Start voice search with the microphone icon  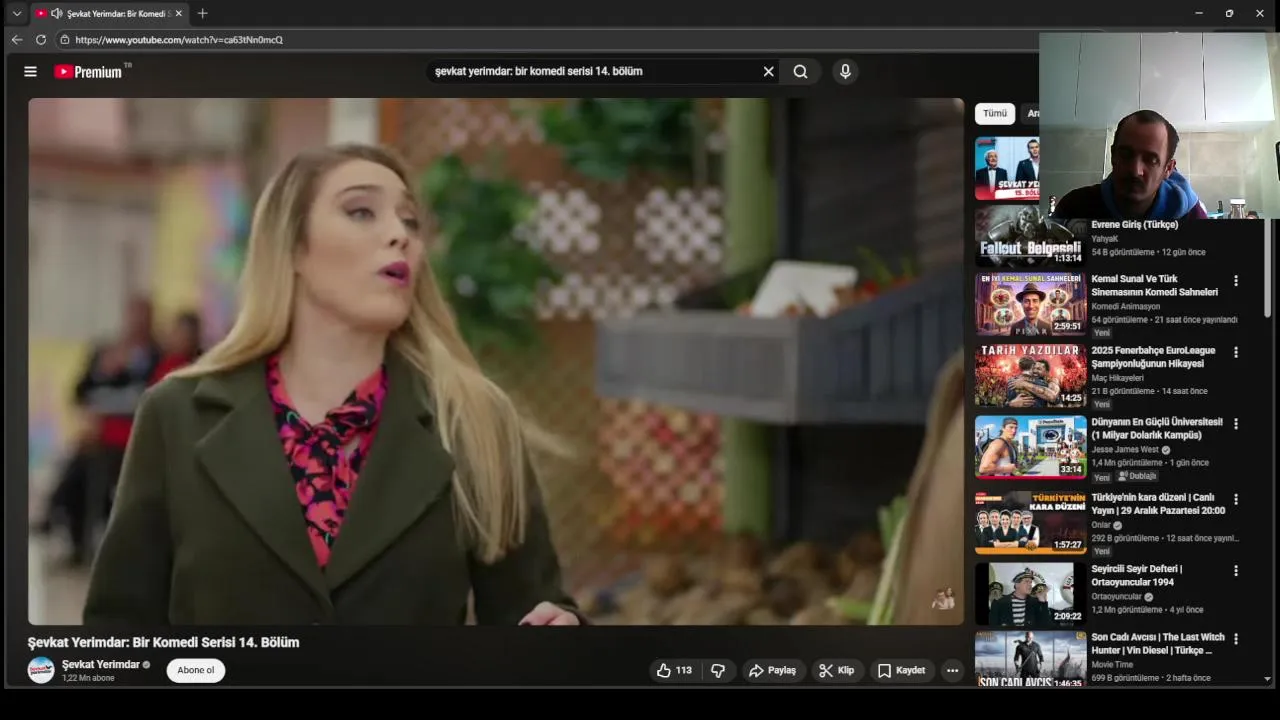point(845,71)
